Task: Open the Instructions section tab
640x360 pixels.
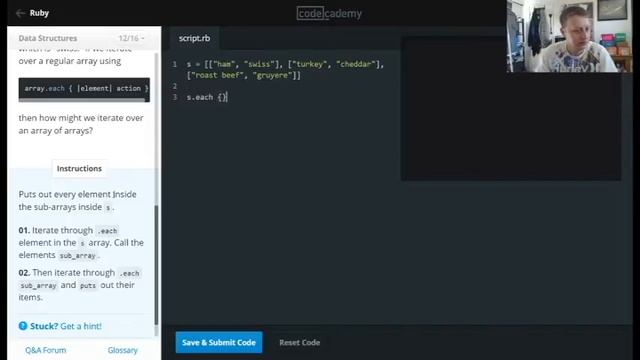Action: 79,169
